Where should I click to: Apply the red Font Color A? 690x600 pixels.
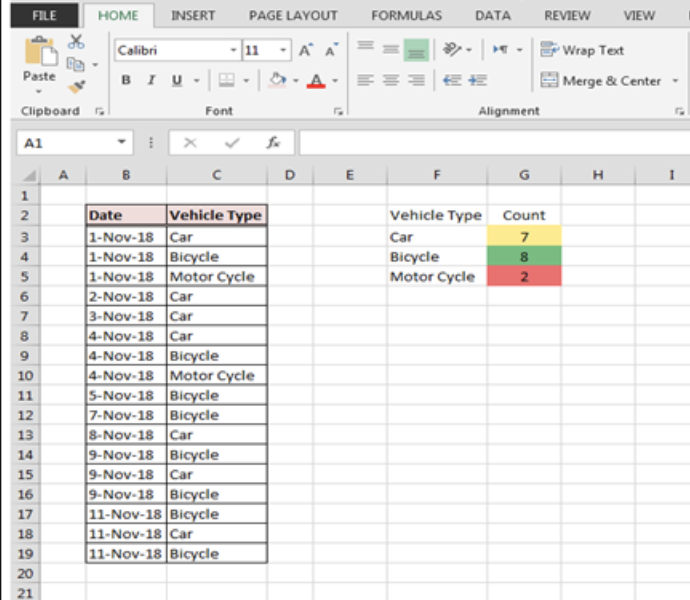316,81
